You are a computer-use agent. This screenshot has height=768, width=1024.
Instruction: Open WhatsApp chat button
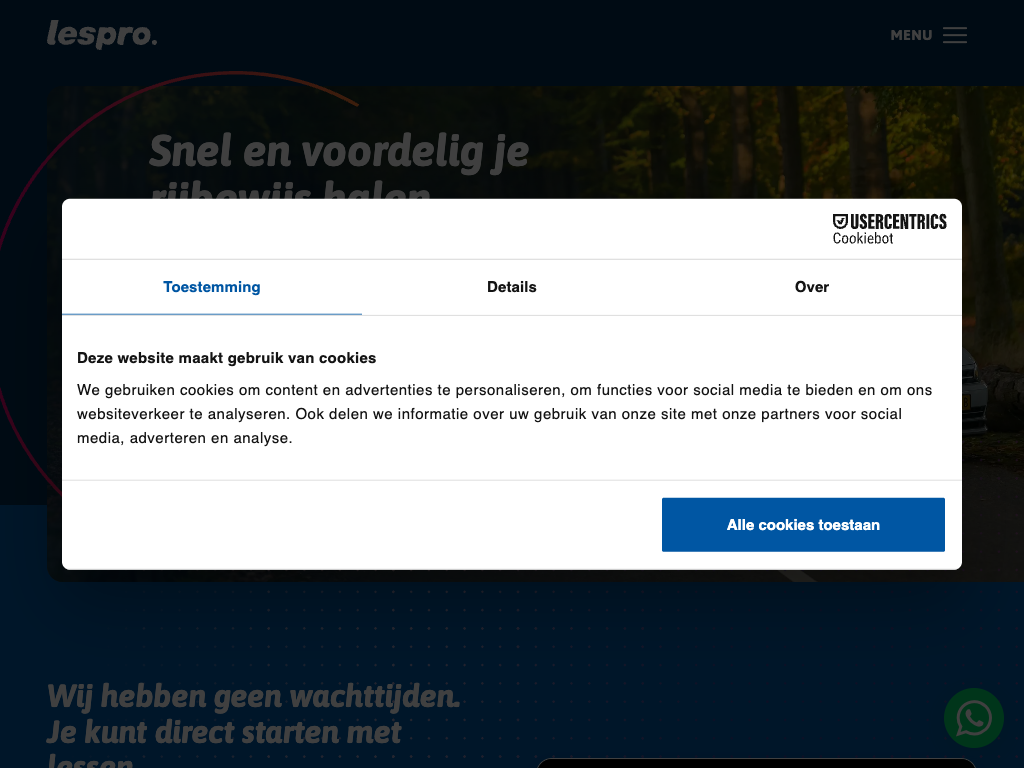tap(973, 718)
